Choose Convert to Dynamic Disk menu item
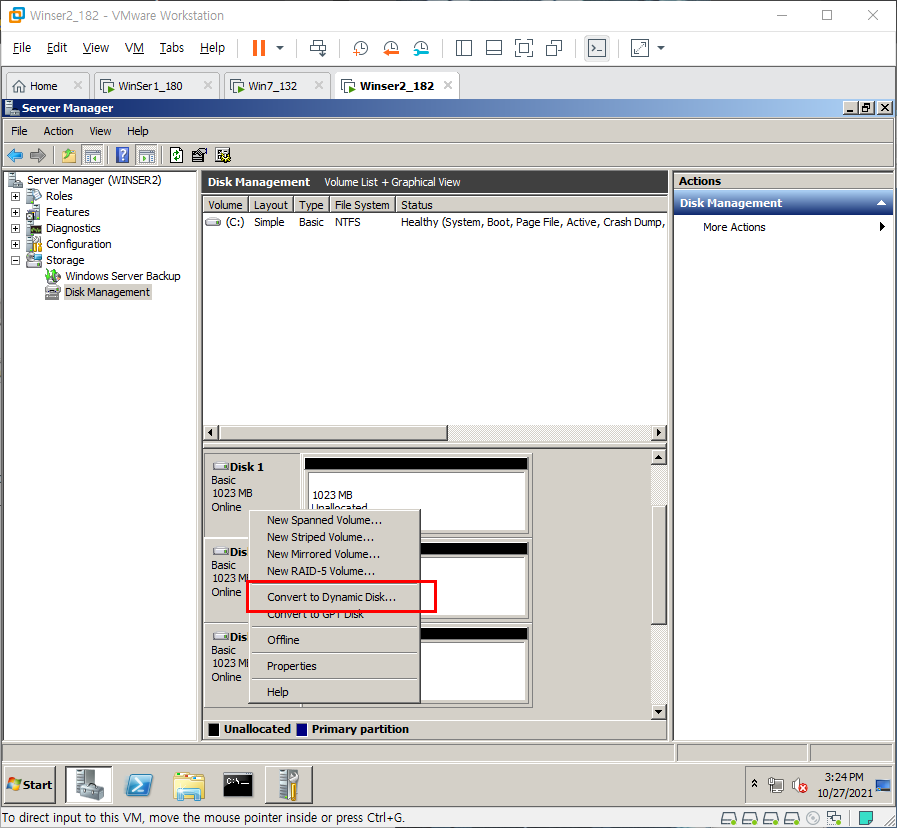897x828 pixels. click(x=334, y=597)
